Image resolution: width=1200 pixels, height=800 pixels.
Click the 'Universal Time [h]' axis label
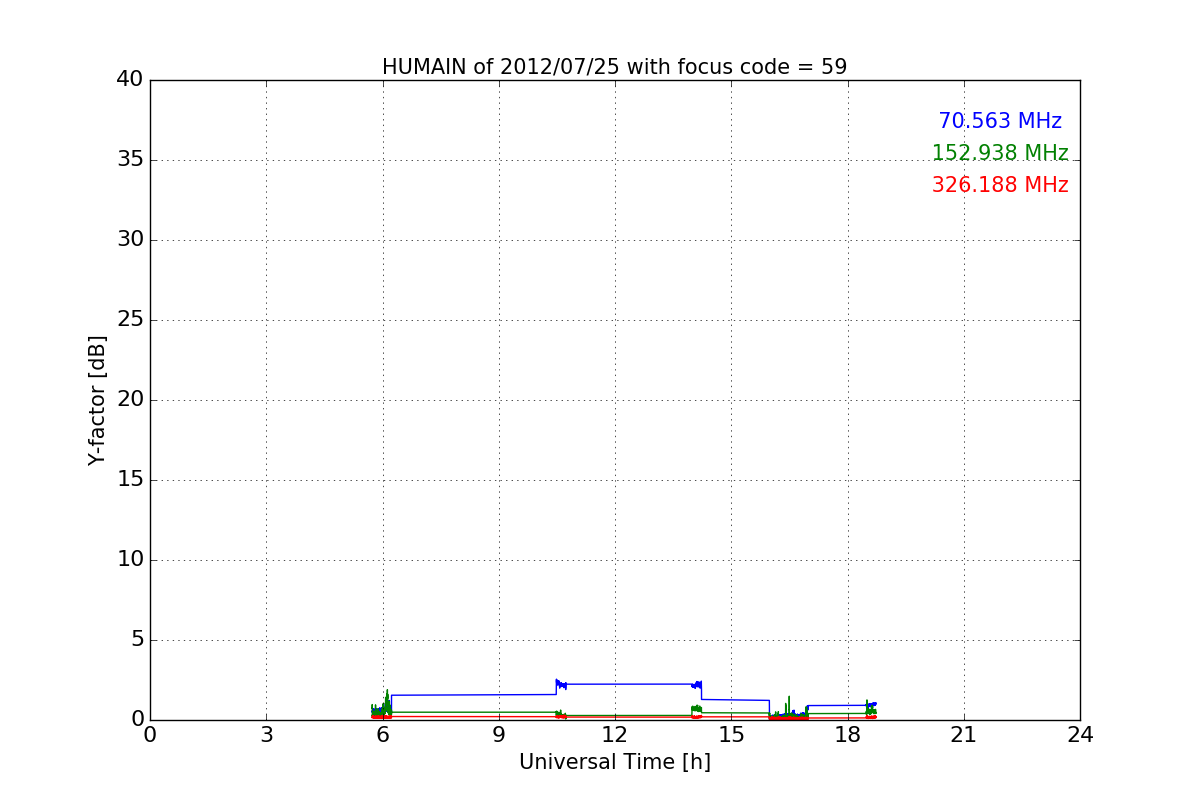pos(614,762)
